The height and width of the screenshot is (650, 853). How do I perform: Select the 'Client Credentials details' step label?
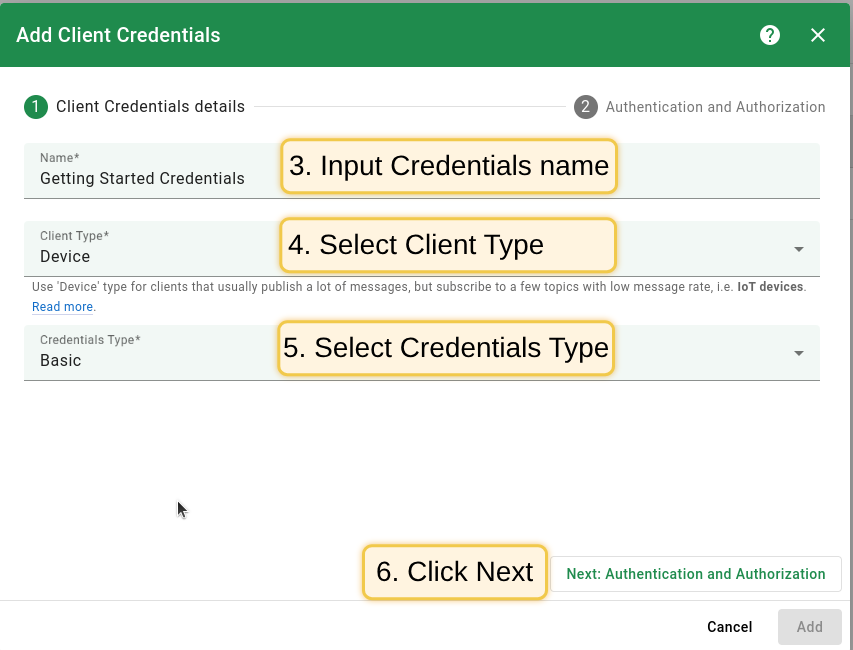[x=150, y=107]
